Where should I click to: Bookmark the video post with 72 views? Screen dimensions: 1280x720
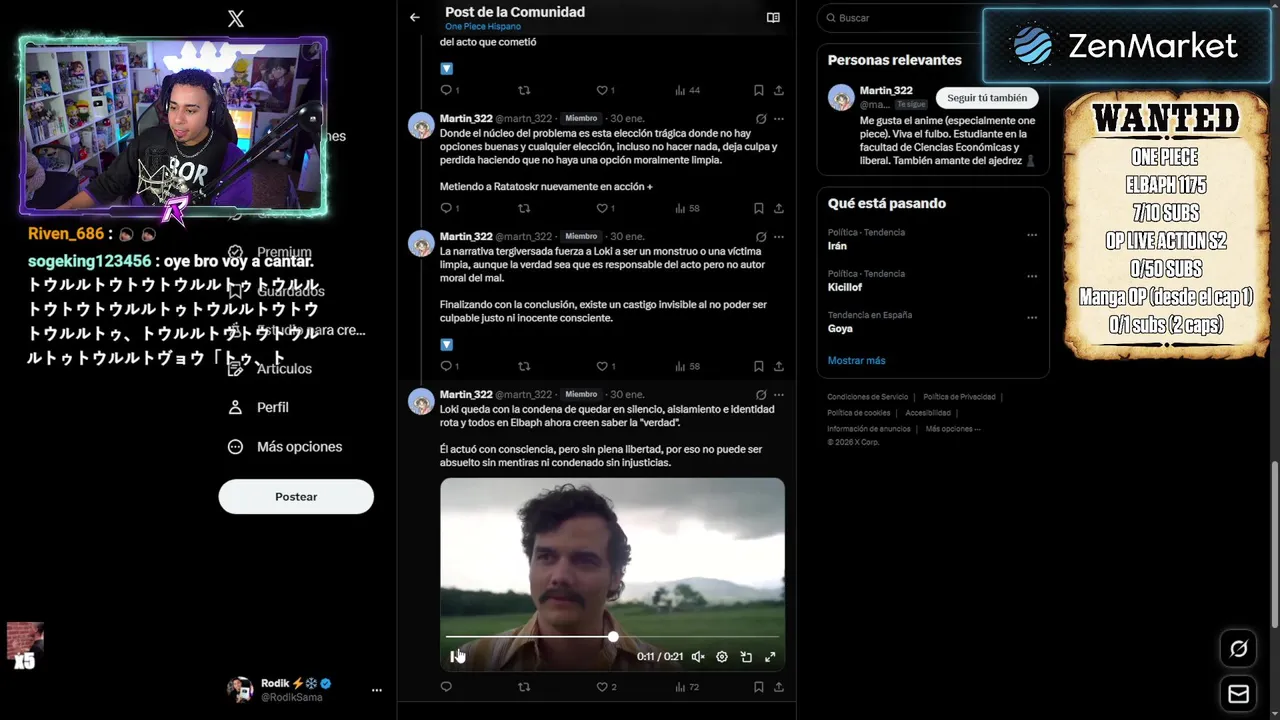[x=758, y=687]
